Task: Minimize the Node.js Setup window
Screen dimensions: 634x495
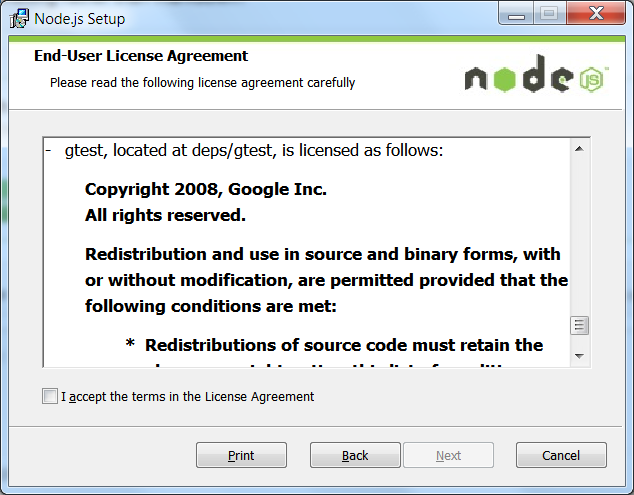Action: [x=516, y=14]
